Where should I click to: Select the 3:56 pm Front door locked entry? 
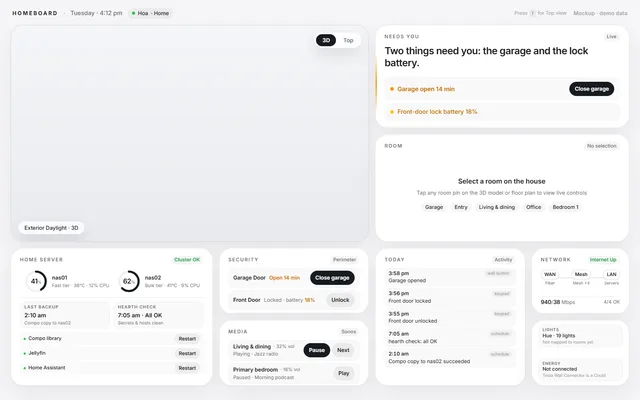pos(450,297)
